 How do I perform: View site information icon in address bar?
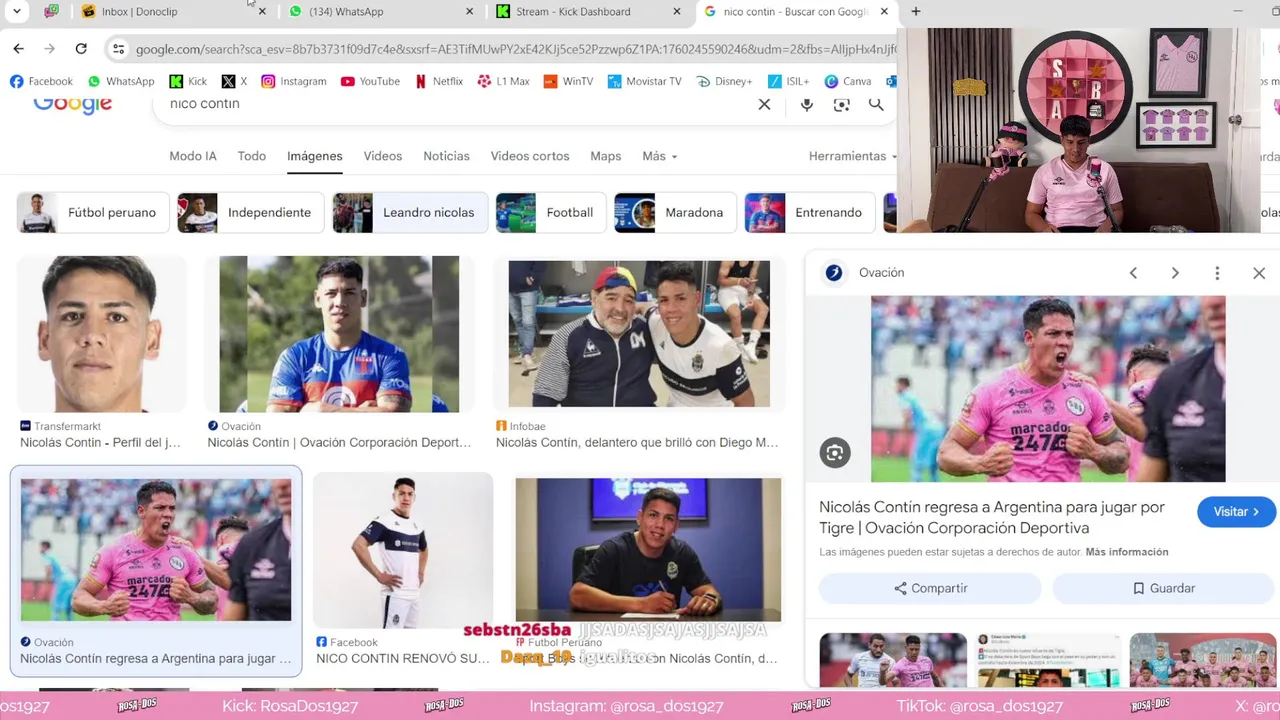point(119,49)
